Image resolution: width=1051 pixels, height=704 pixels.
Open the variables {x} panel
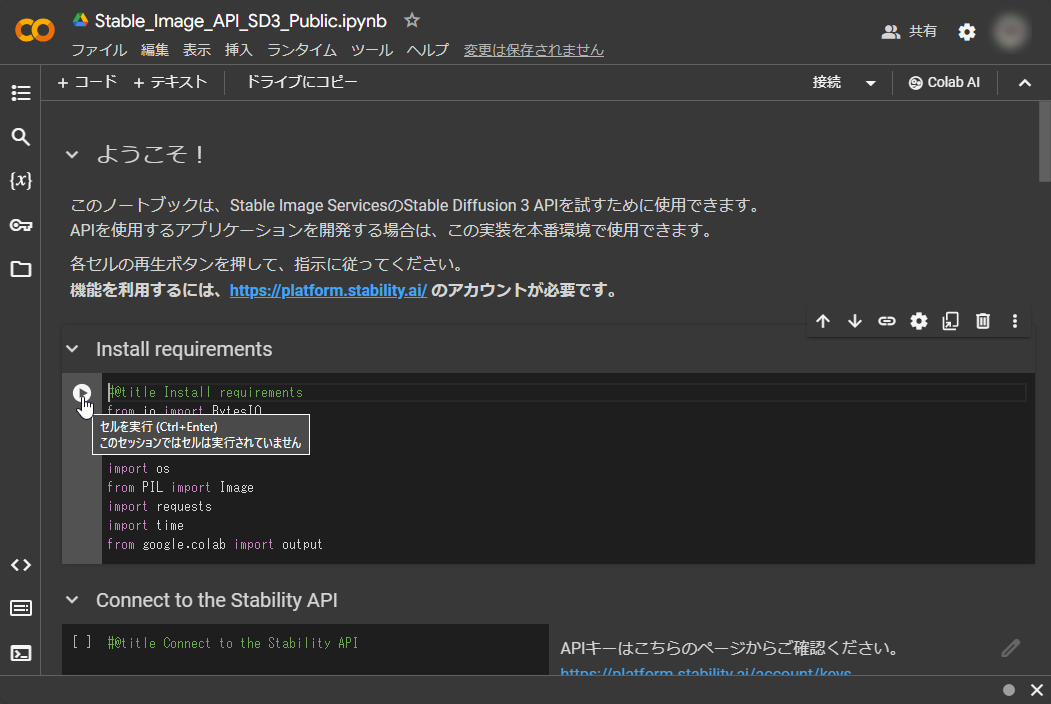coord(21,180)
